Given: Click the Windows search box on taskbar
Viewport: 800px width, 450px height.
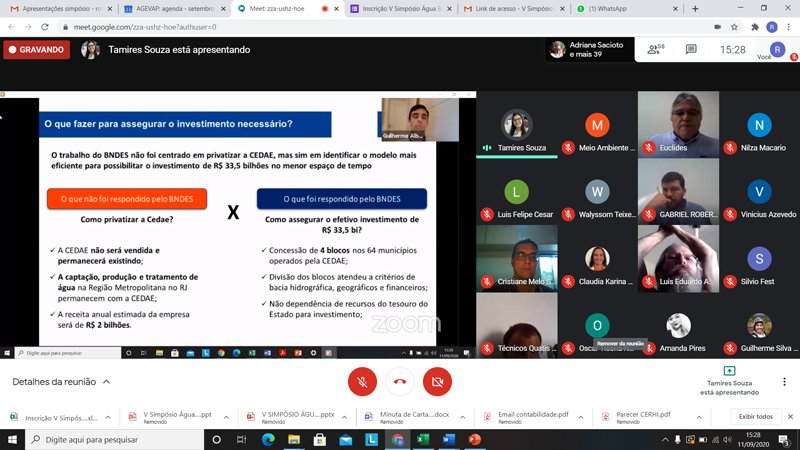Looking at the screenshot, I should click(100, 439).
